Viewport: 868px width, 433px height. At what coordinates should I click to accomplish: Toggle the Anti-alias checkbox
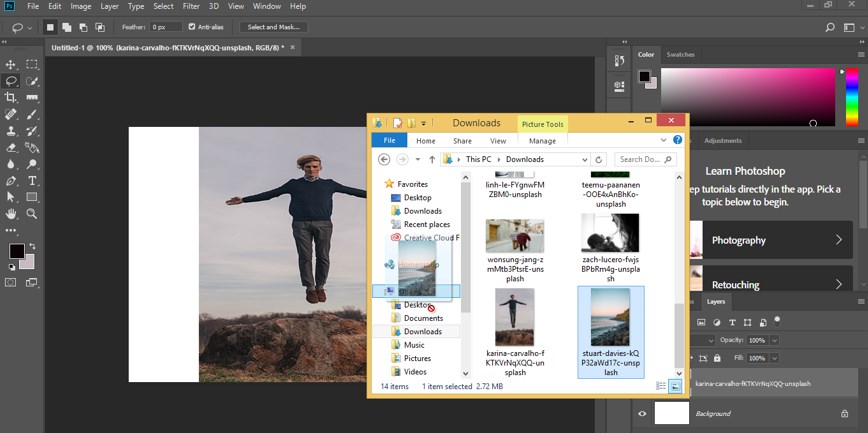[193, 27]
